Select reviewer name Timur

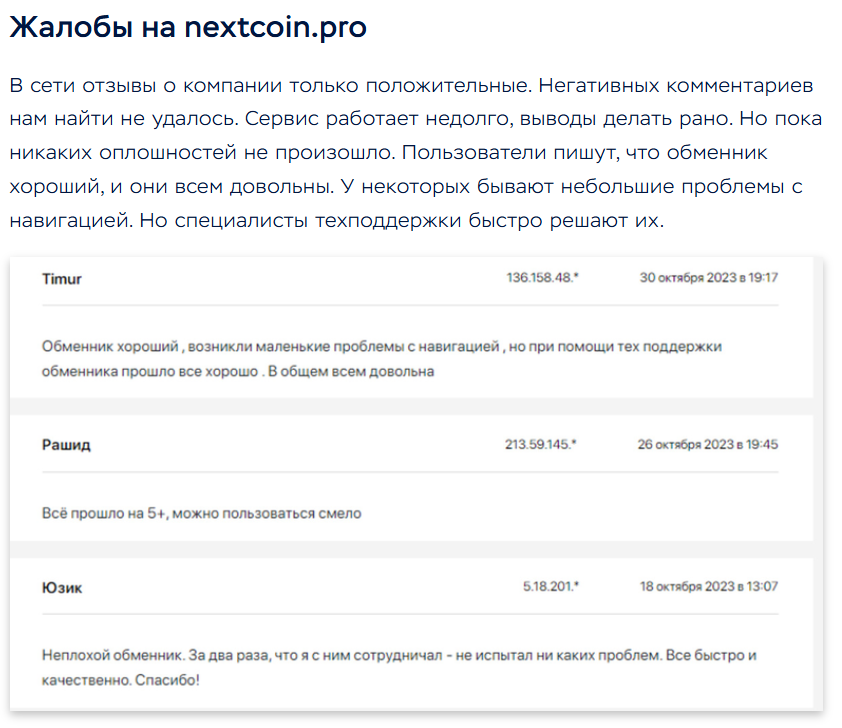(62, 279)
